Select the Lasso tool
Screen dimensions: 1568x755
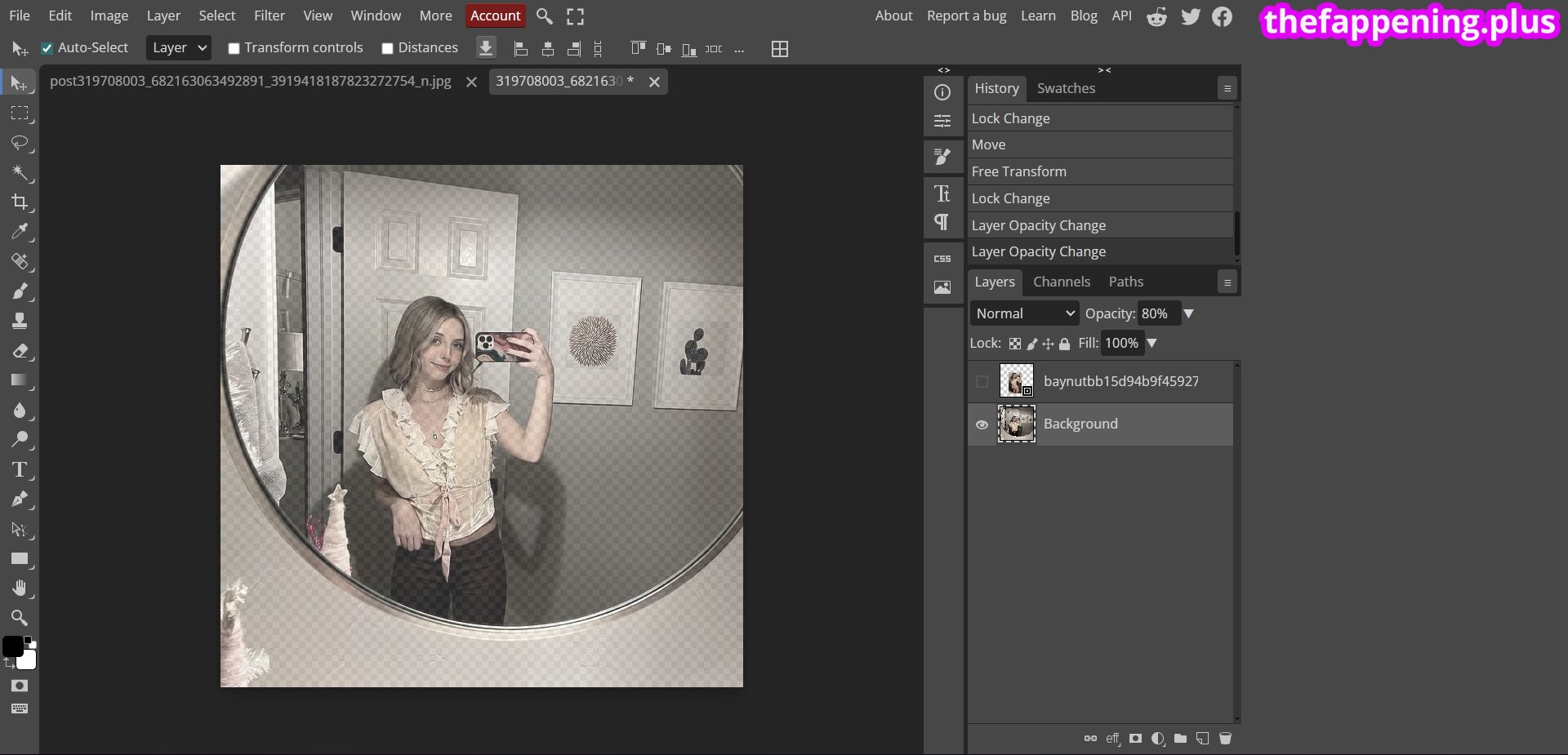(x=20, y=143)
